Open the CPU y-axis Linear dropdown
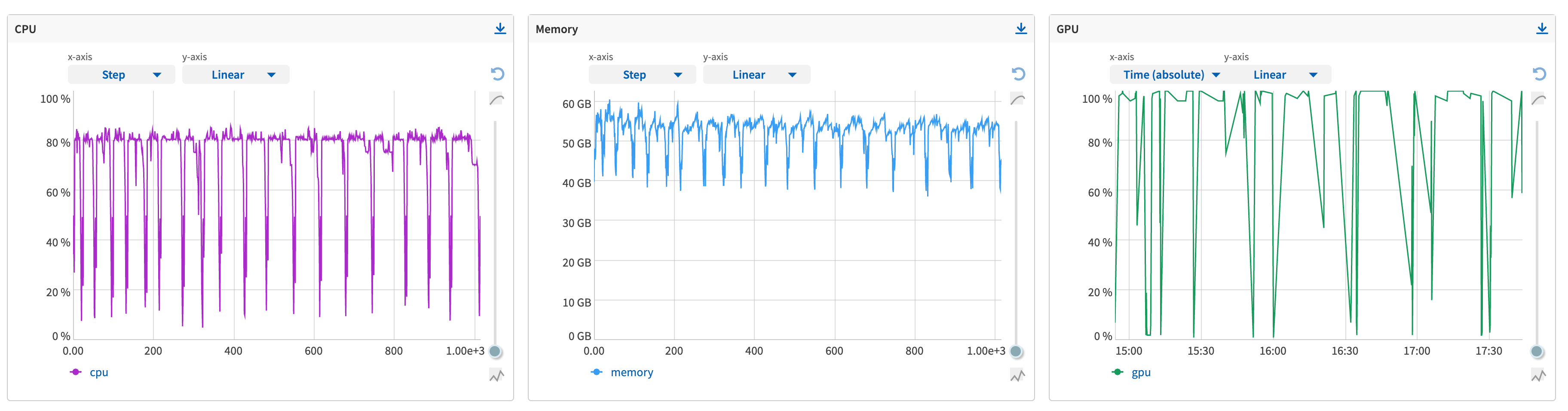 236,75
